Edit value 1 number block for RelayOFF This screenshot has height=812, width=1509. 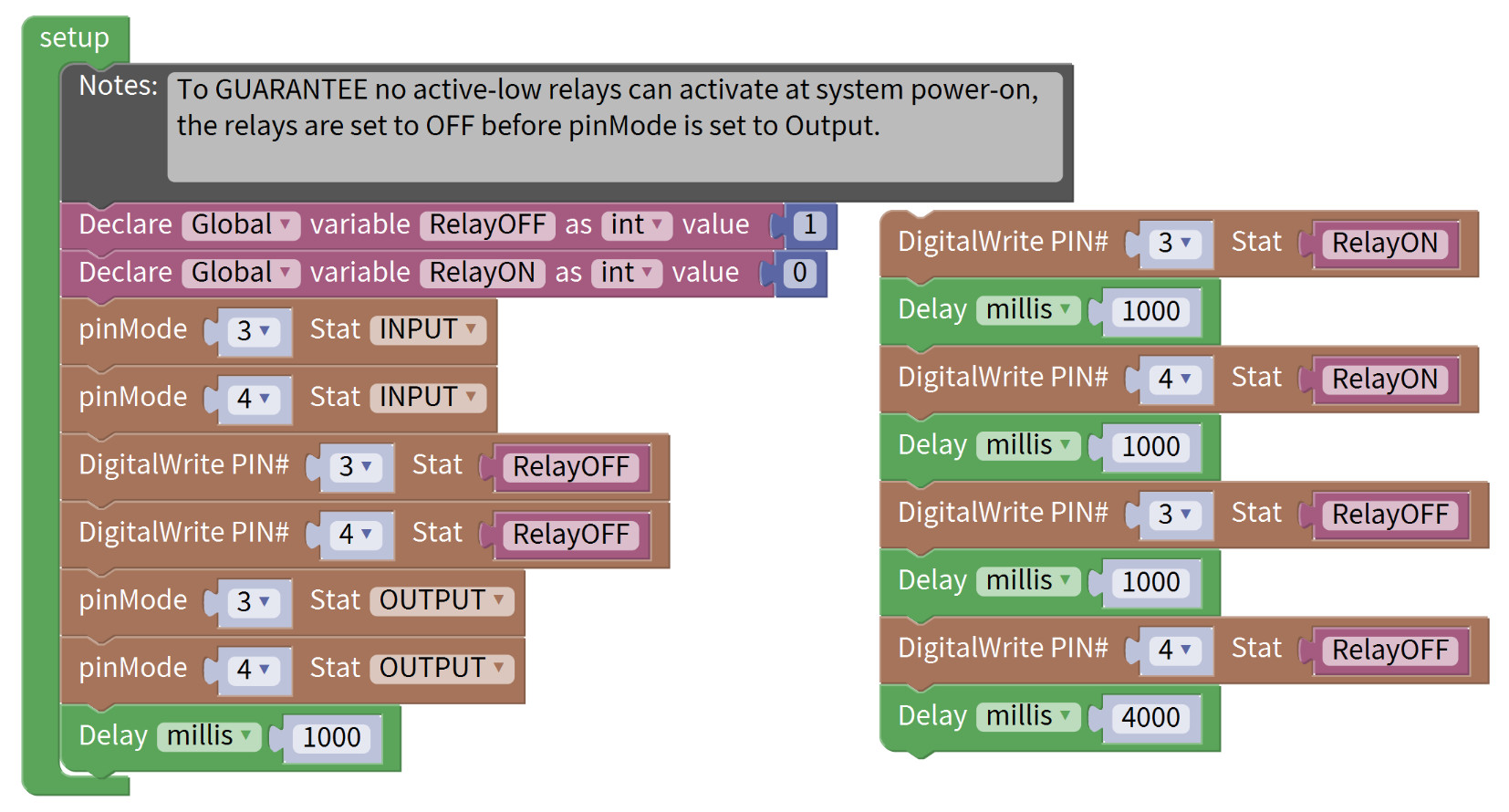pos(810,225)
